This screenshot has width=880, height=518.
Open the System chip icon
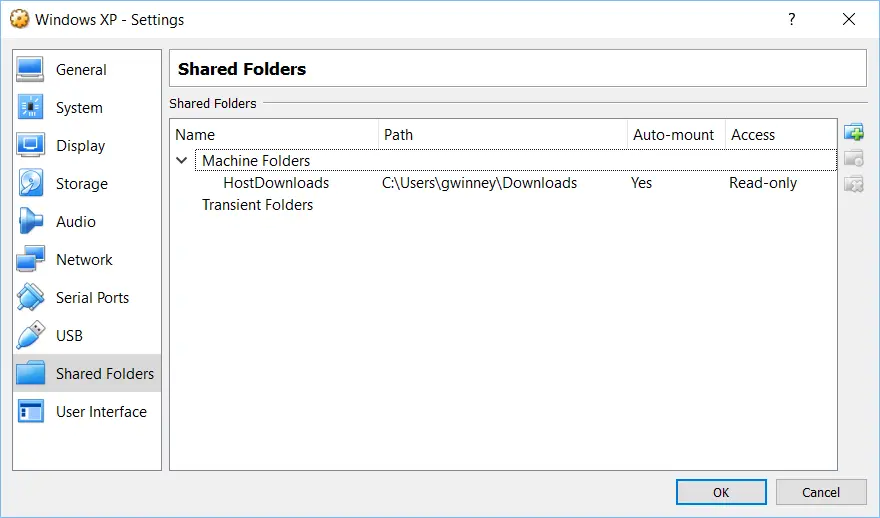[30, 107]
